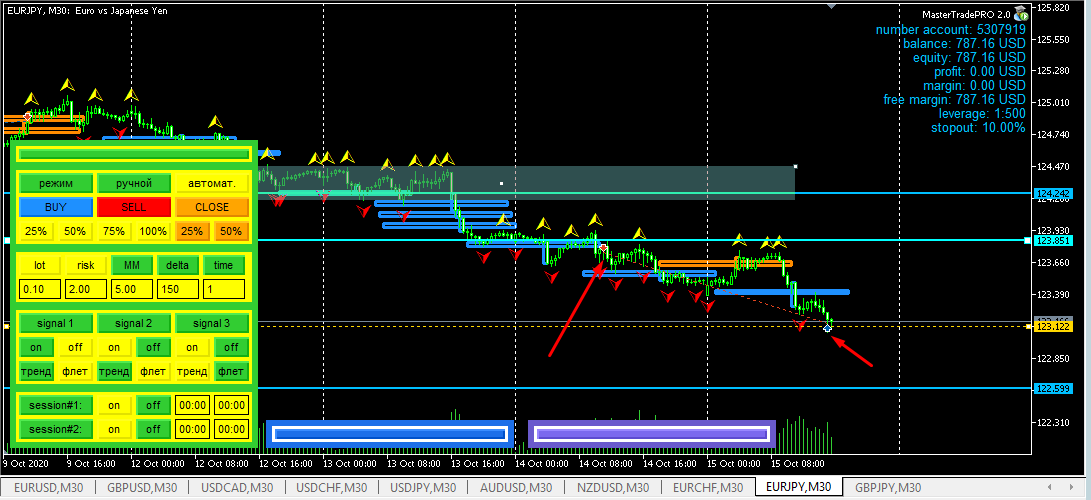Screen dimensions: 1091x500
Task: Turn session#2 off
Action: click(153, 429)
